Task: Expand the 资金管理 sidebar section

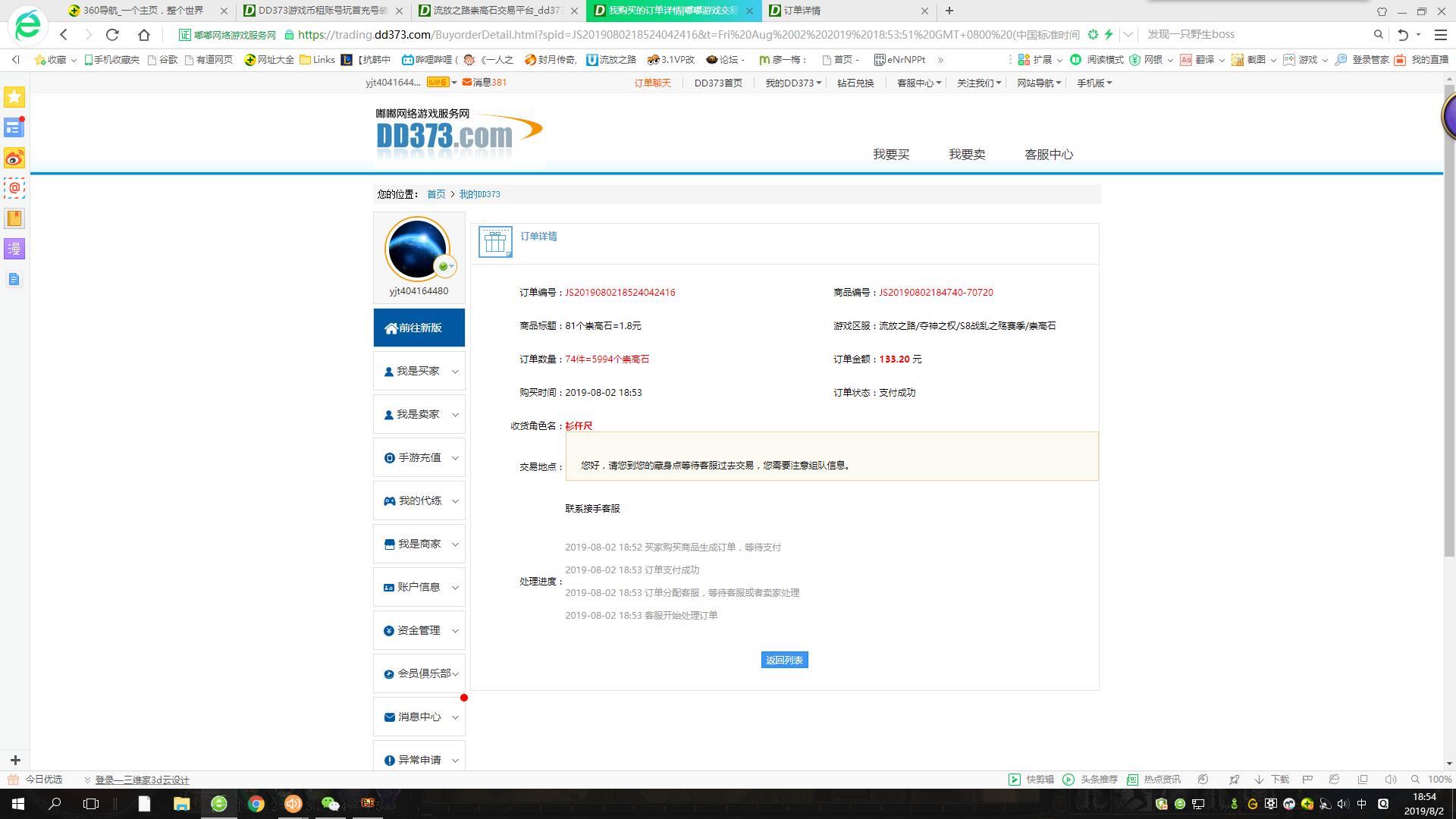Action: 419,630
